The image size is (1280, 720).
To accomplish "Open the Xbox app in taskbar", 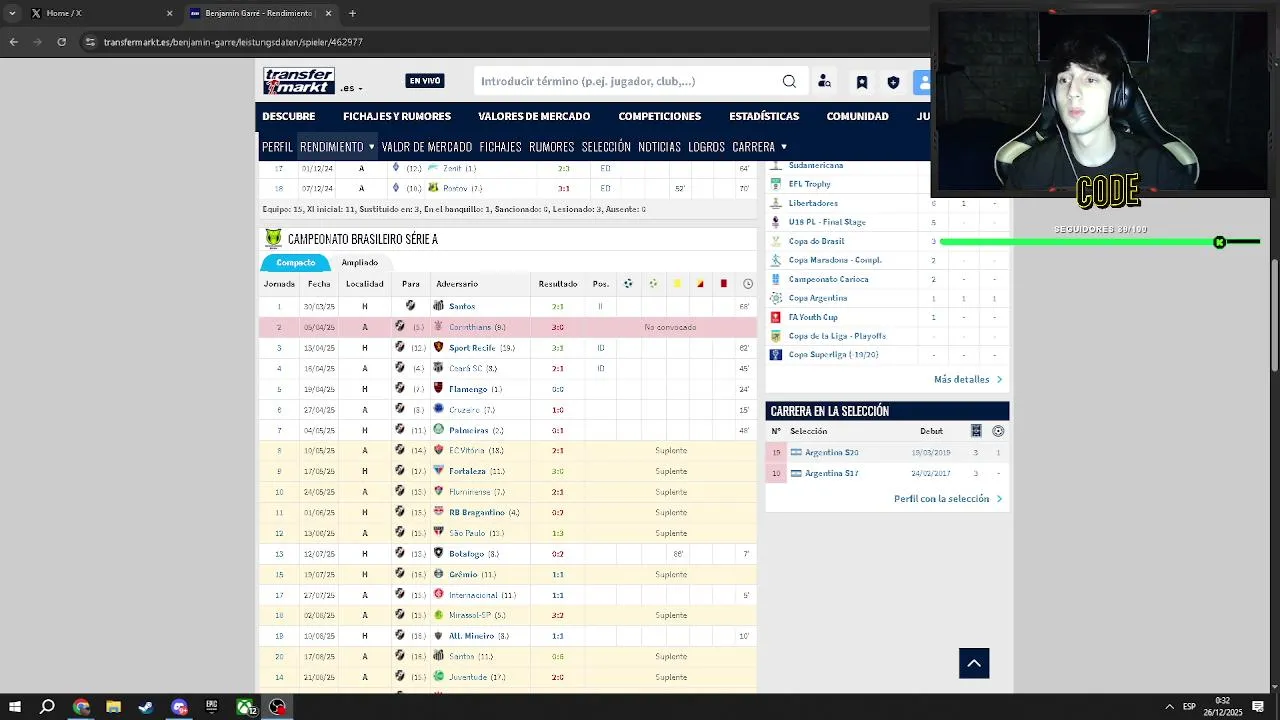I will 245,707.
